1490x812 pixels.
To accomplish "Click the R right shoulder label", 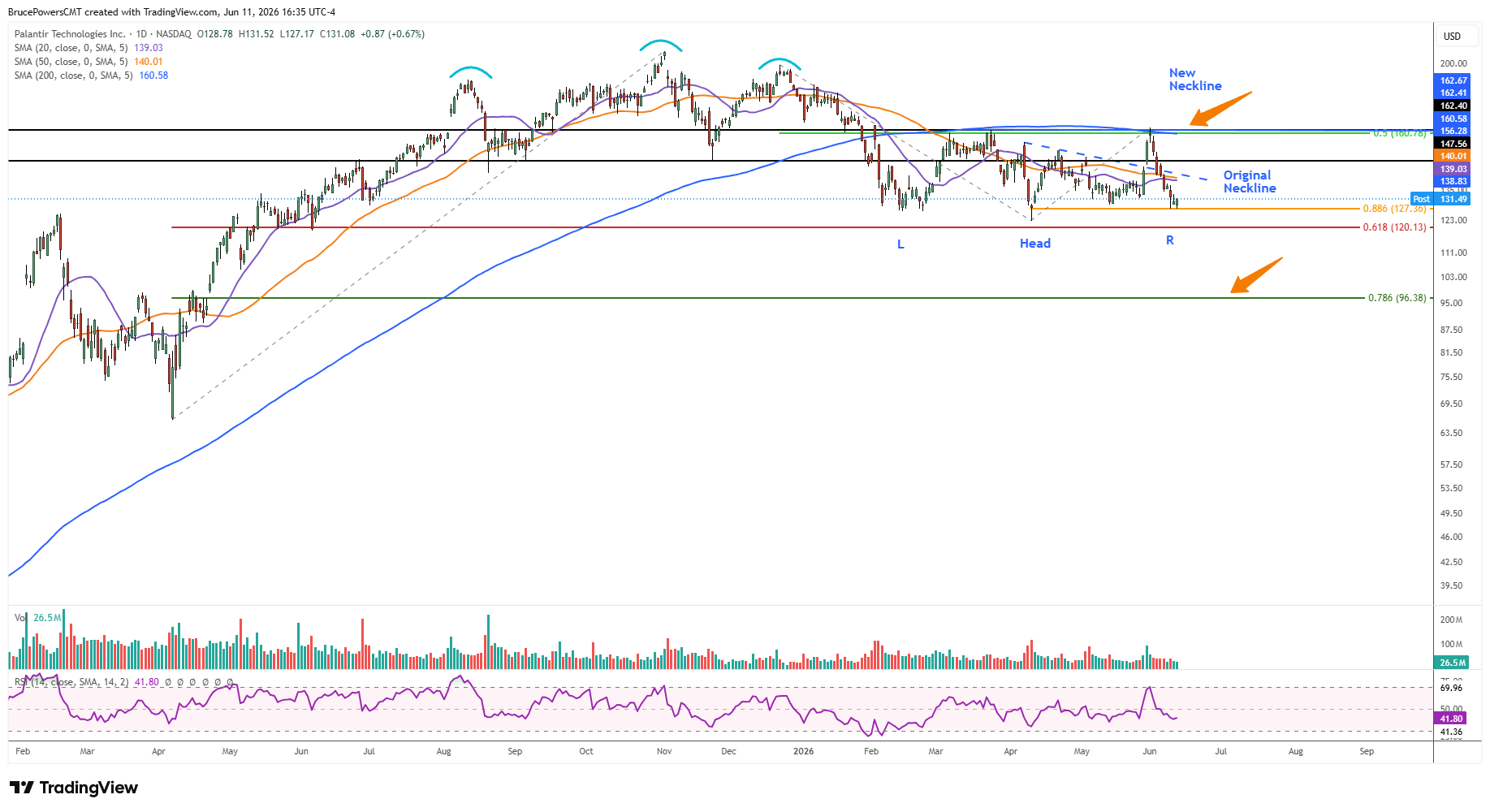I will (x=1170, y=240).
